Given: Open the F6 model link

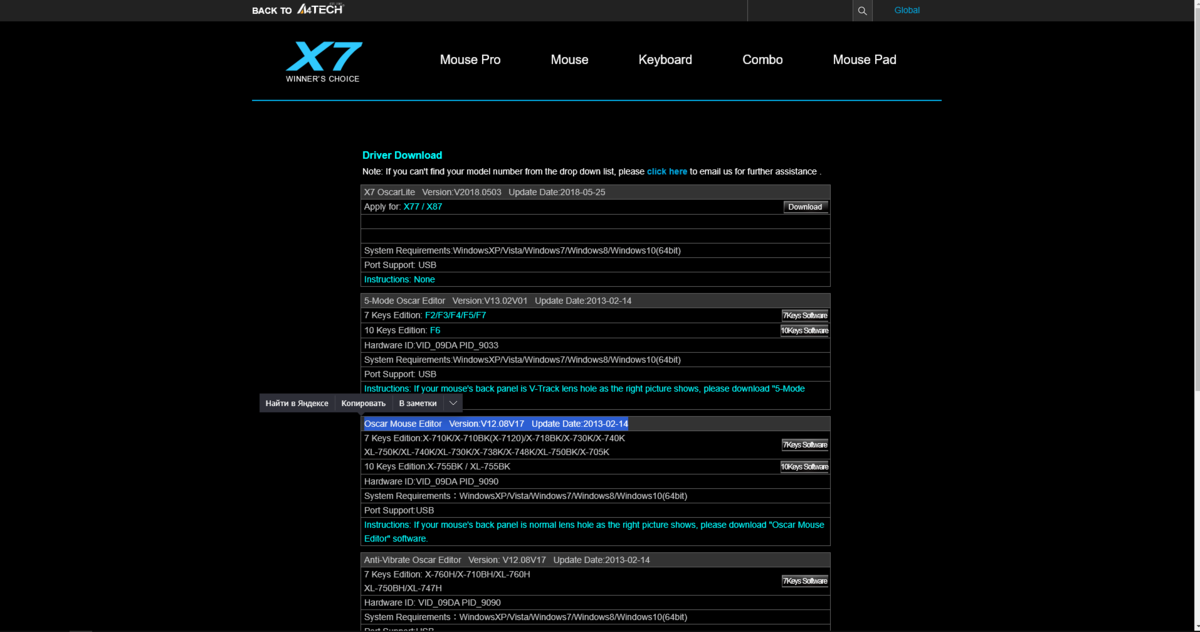Looking at the screenshot, I should [x=435, y=330].
